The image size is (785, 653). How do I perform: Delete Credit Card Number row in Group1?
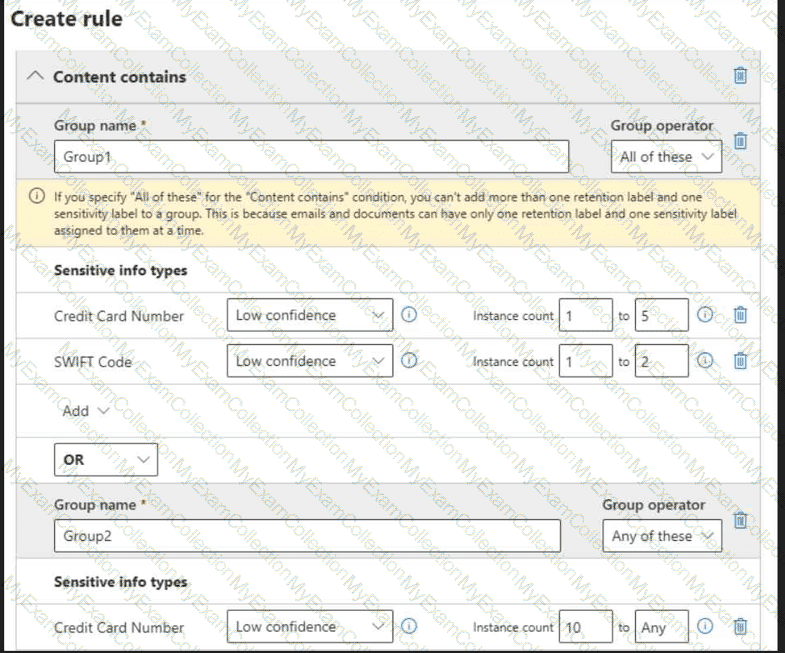pos(740,315)
